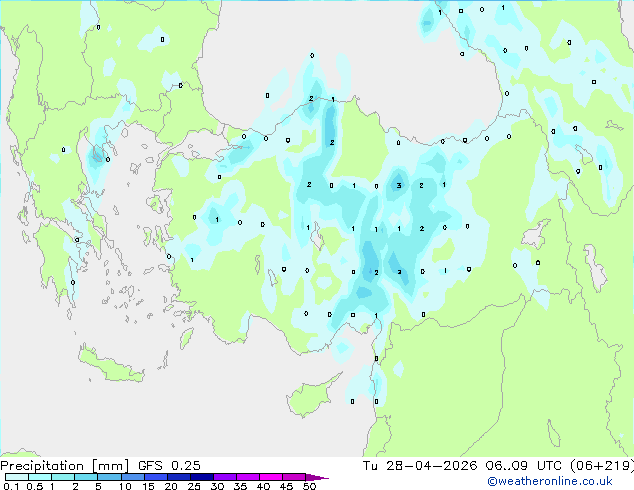Screen dimensions: 634x490
Task: Click the 20–25 mm legend color swatch
Action: coord(179,477)
